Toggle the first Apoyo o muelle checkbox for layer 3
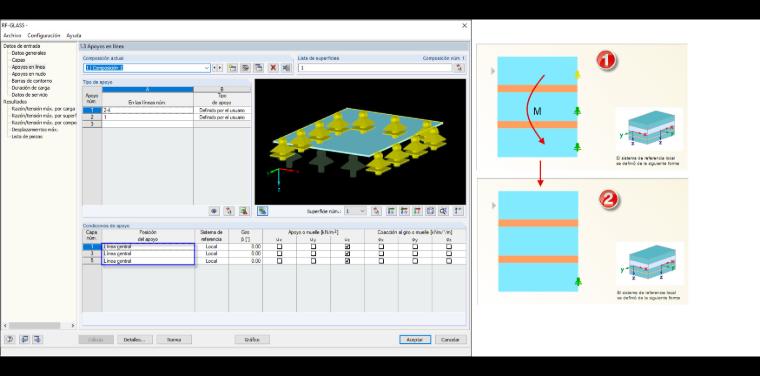This screenshot has width=760, height=376. (x=279, y=253)
